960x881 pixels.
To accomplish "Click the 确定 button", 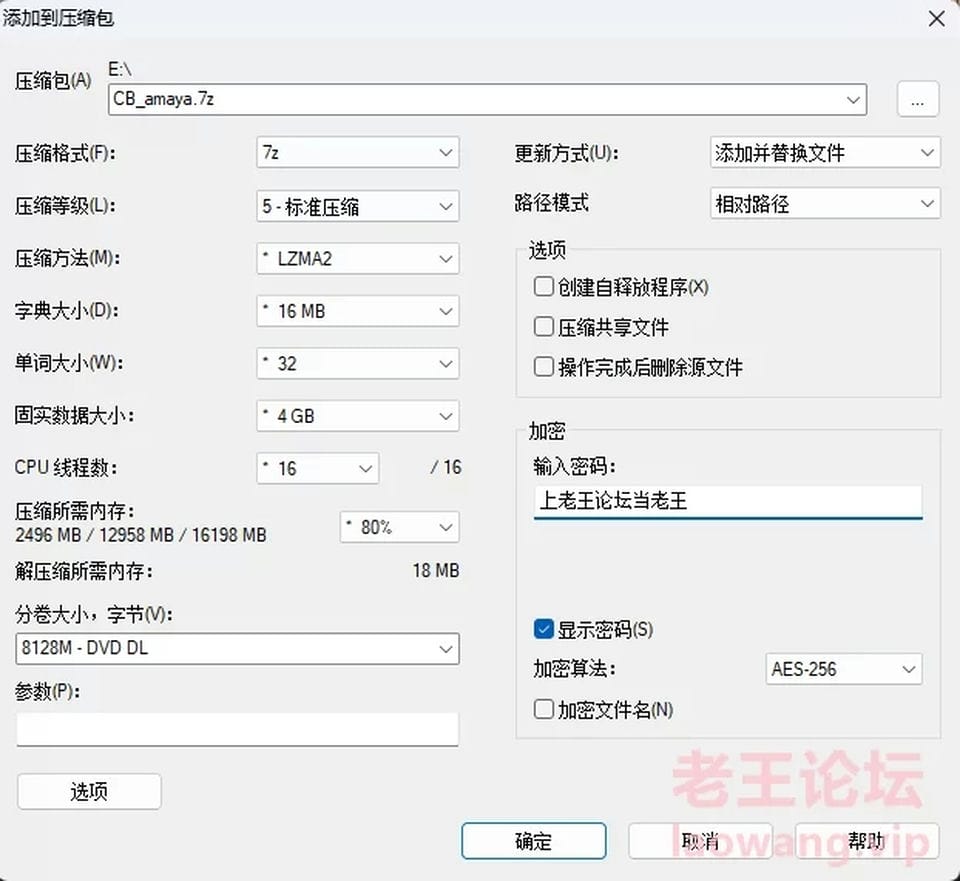I will [533, 841].
